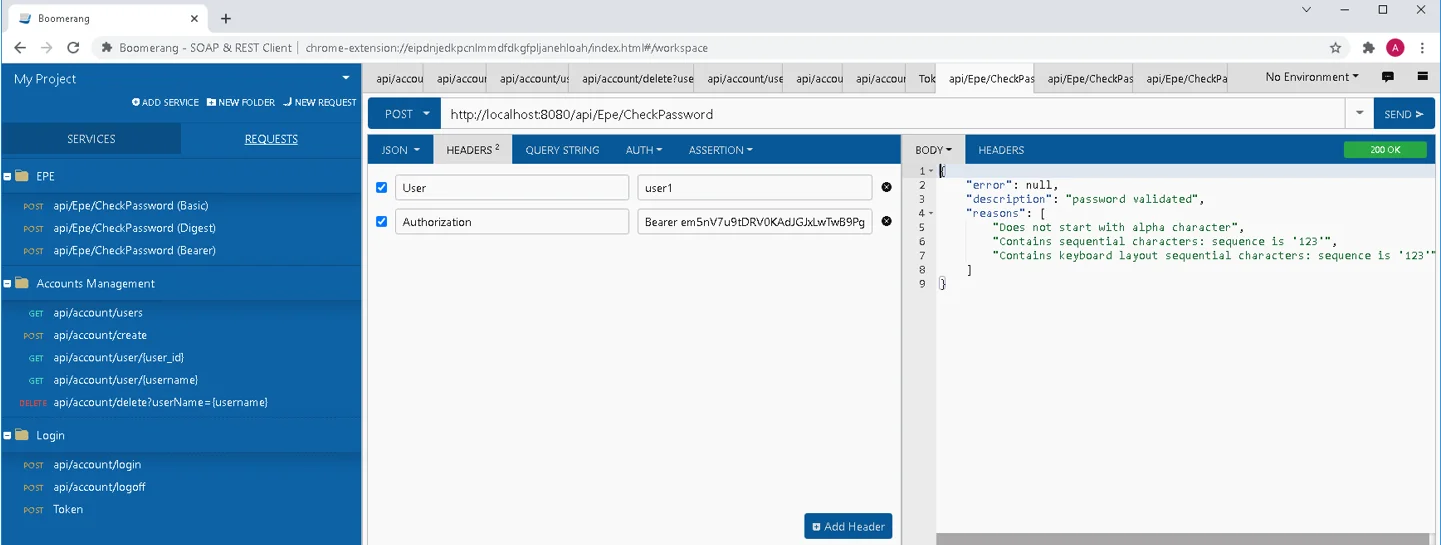Remove the Authorization header row
The image size is (1441, 545).
pos(886,221)
